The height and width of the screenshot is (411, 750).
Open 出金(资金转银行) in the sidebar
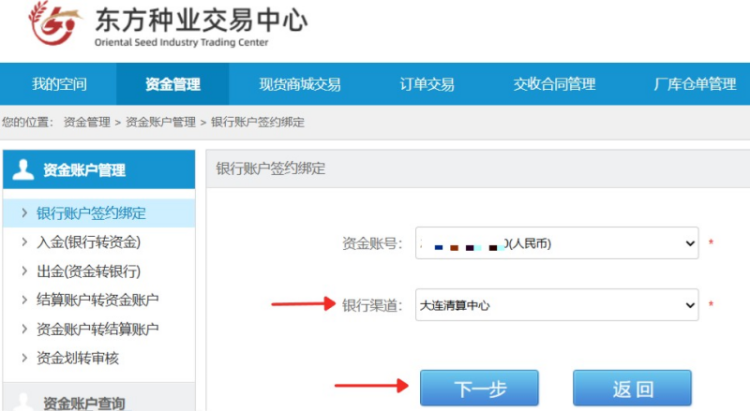pos(88,271)
